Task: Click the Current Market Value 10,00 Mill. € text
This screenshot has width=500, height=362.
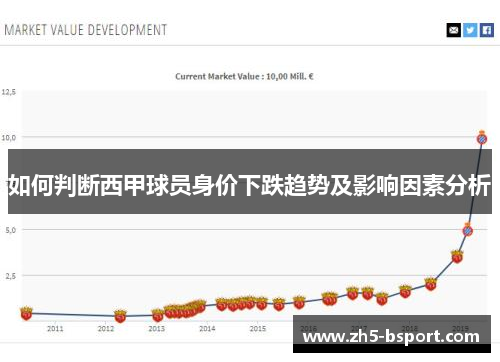Action: coord(244,76)
